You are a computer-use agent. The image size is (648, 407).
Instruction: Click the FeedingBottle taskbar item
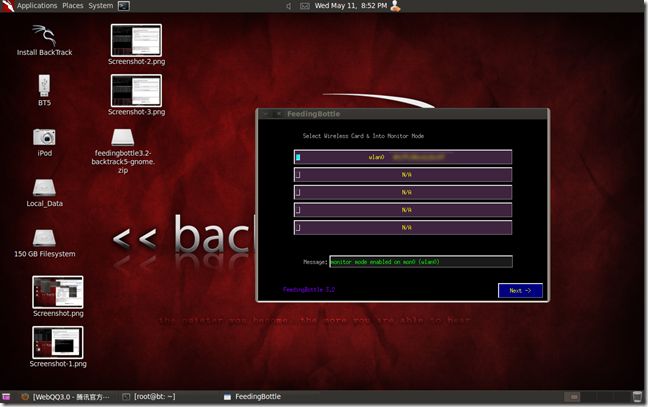pos(252,397)
